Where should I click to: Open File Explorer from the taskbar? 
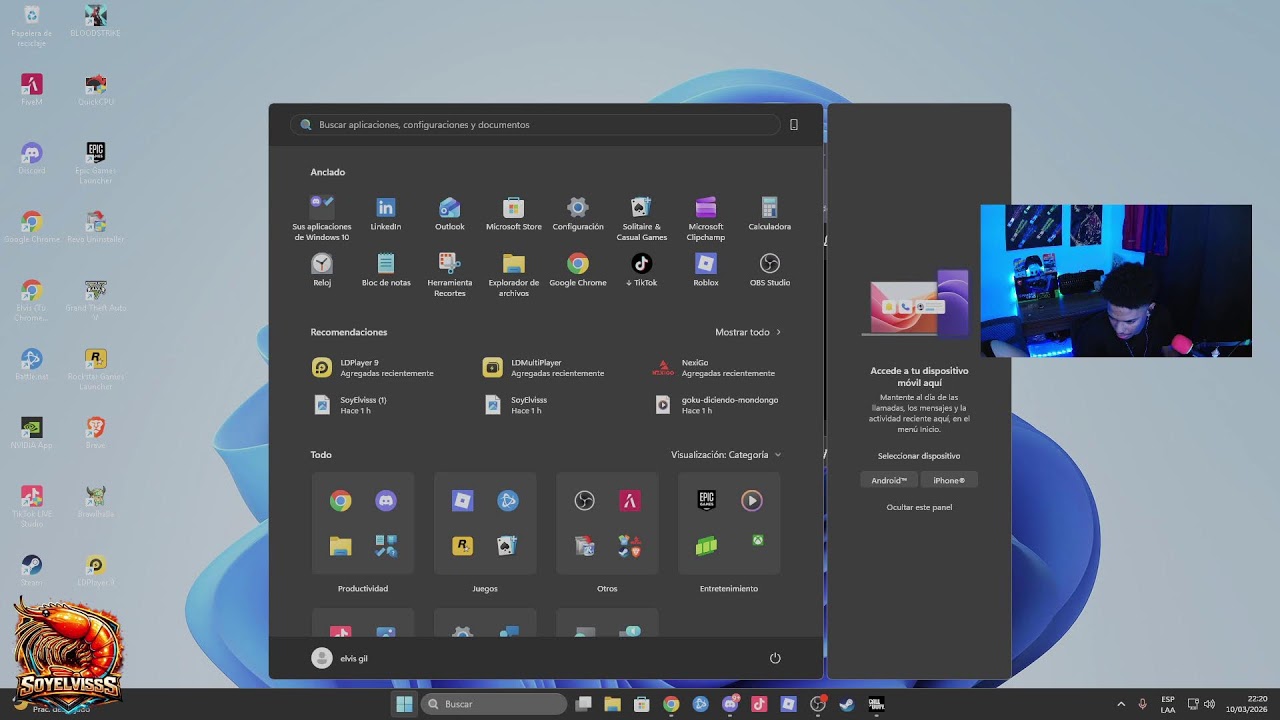[x=613, y=704]
